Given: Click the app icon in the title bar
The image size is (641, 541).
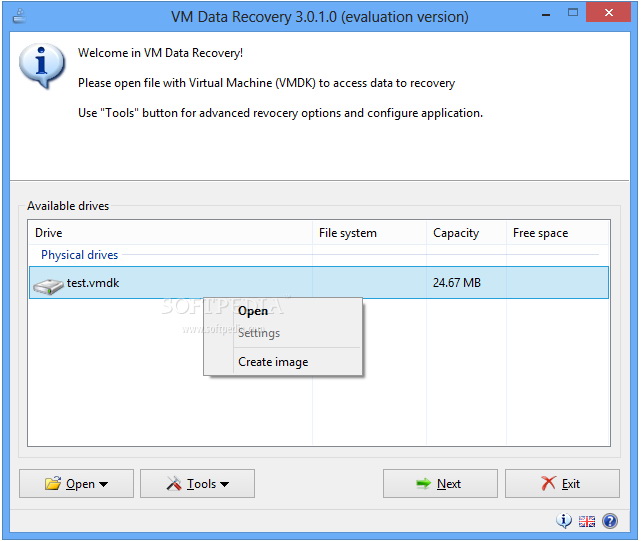Looking at the screenshot, I should 19,17.
